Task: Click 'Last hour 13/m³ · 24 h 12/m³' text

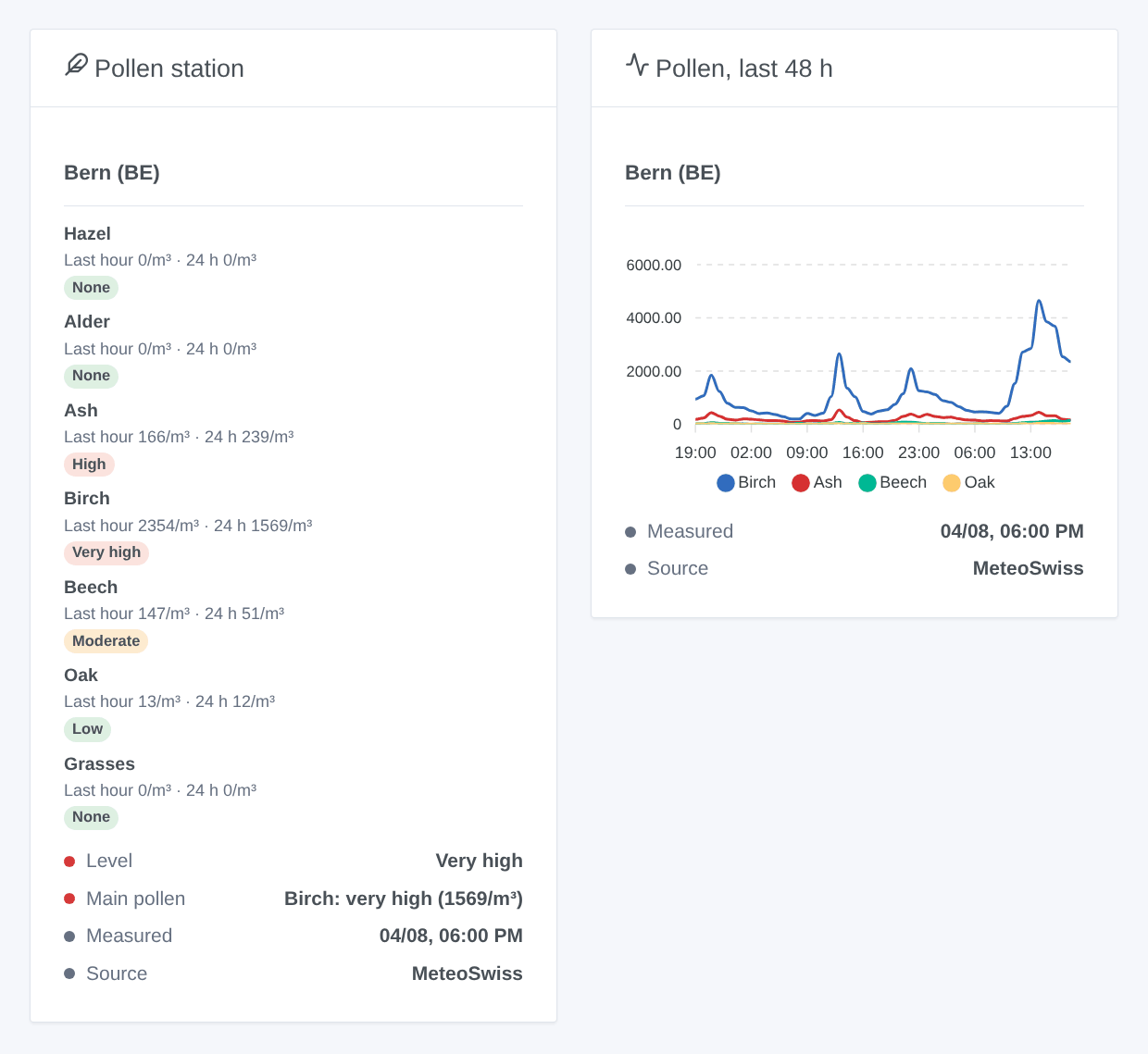Action: [x=169, y=701]
